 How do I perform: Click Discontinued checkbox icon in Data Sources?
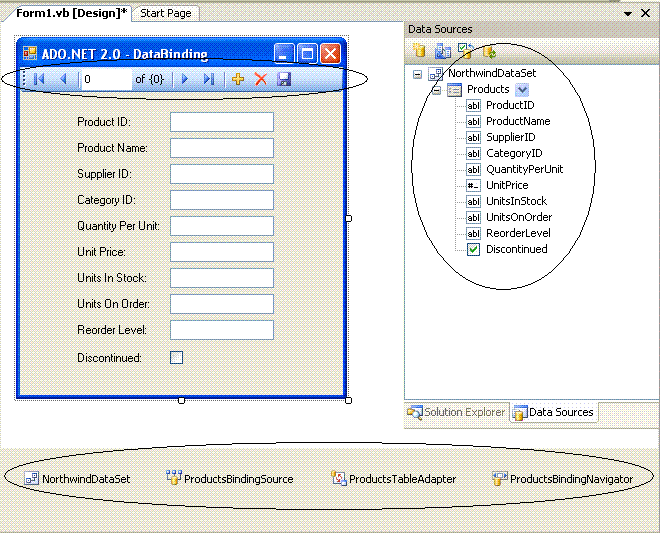tap(474, 249)
